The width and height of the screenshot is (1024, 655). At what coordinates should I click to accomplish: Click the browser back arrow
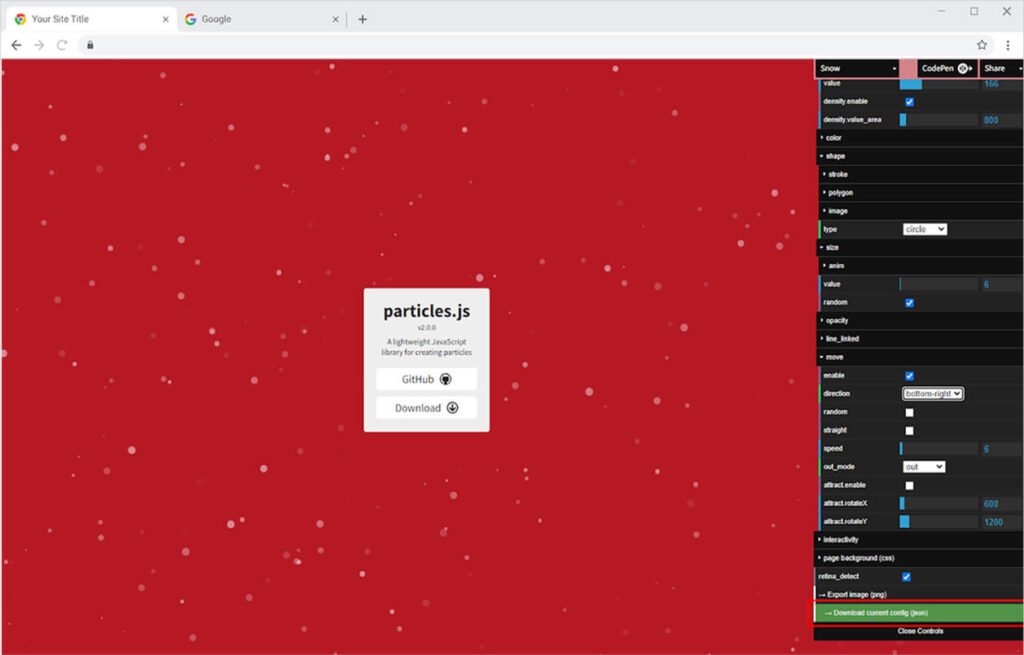click(x=16, y=45)
